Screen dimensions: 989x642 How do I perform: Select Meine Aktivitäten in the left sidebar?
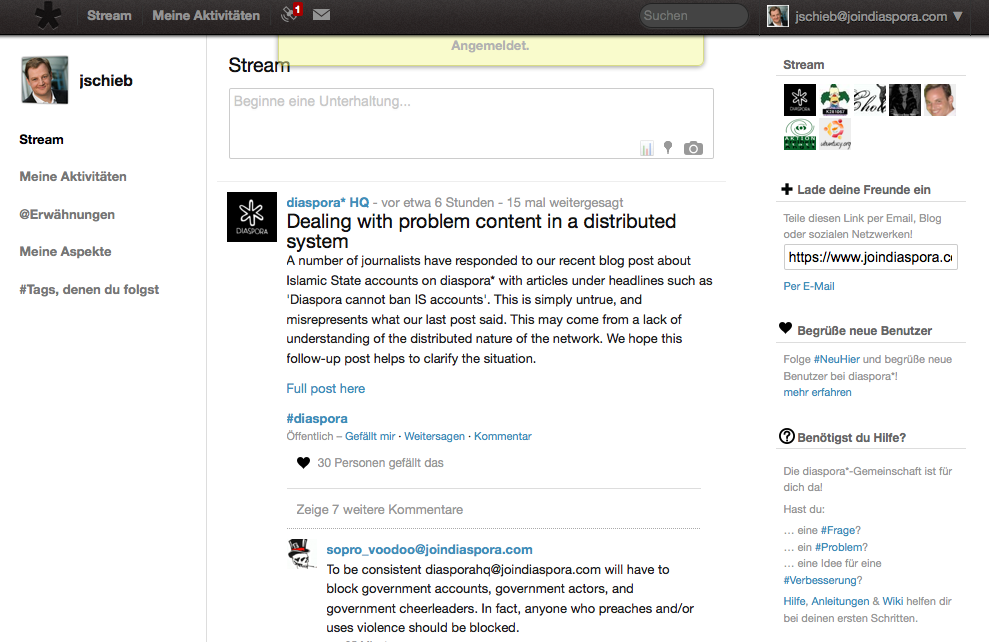tap(73, 177)
